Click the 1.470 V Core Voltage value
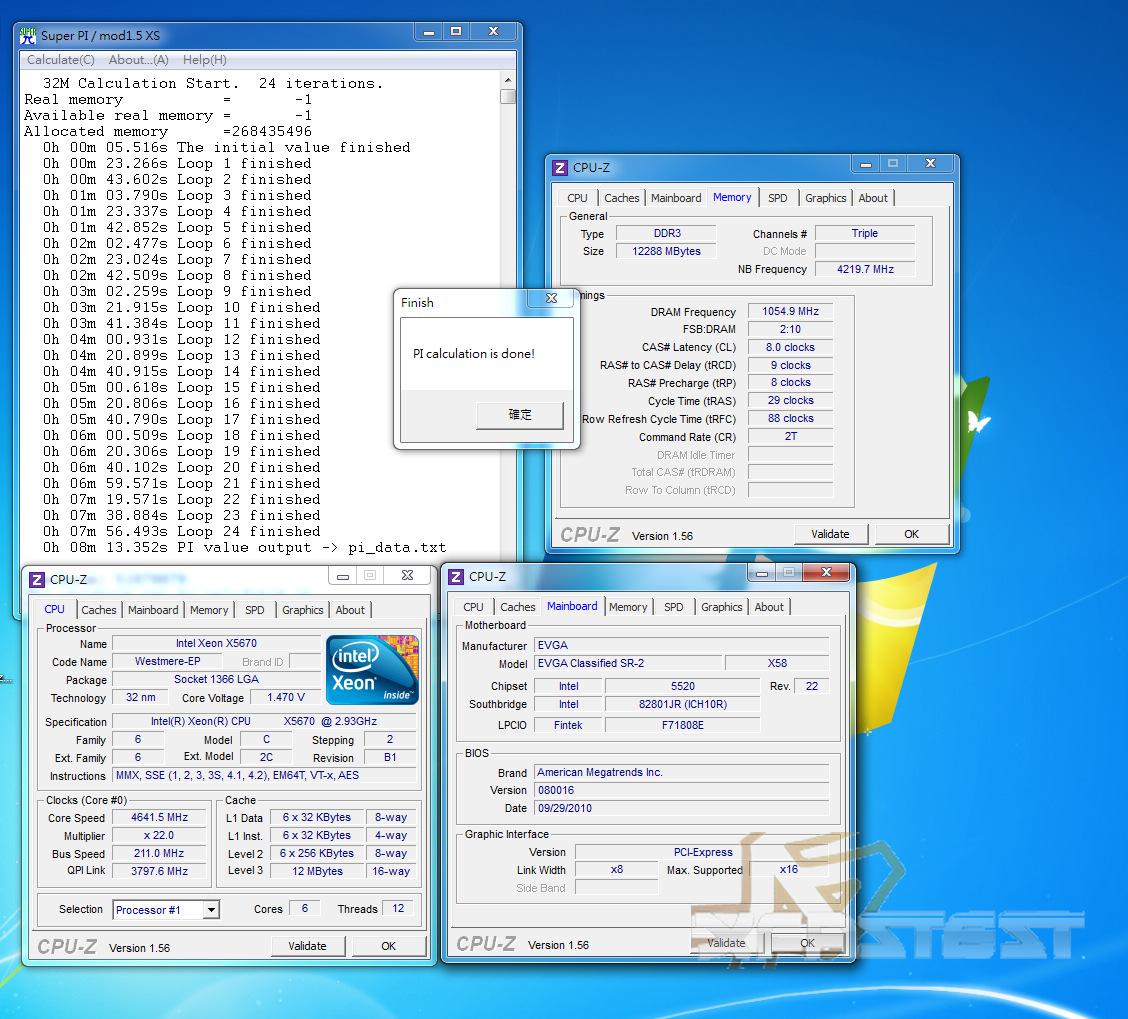 (x=286, y=697)
